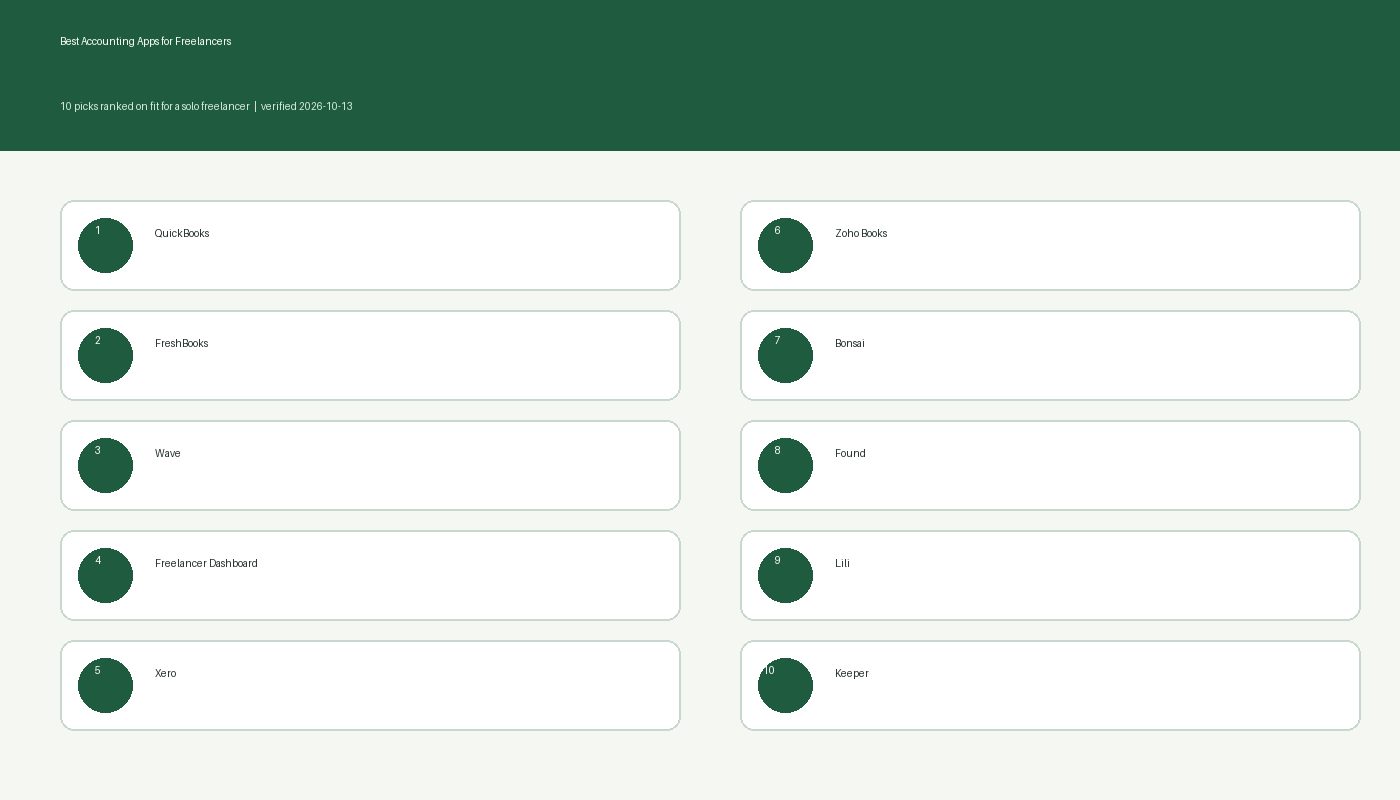
Task: Select the rank 7 badge beside Bonsai
Action: pyautogui.click(x=785, y=355)
